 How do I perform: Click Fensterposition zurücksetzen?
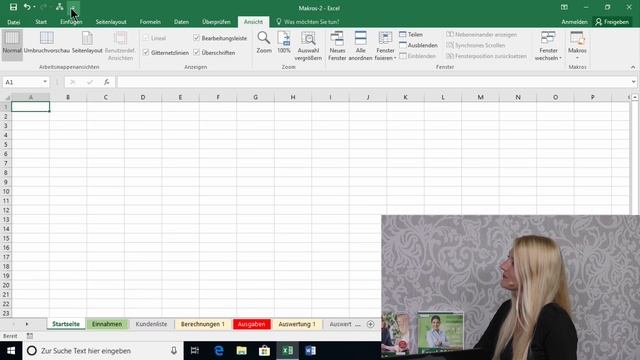point(486,56)
